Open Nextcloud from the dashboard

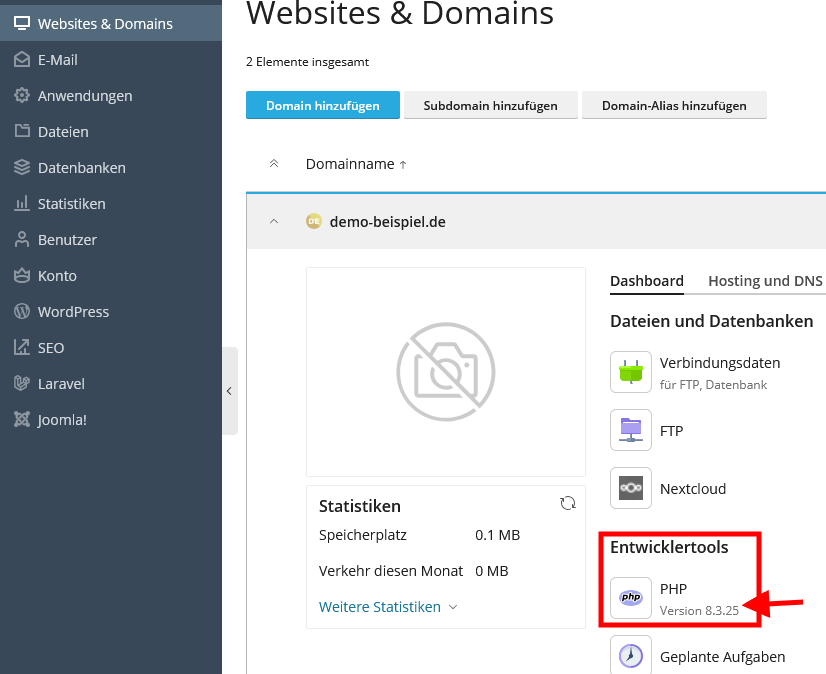point(631,488)
